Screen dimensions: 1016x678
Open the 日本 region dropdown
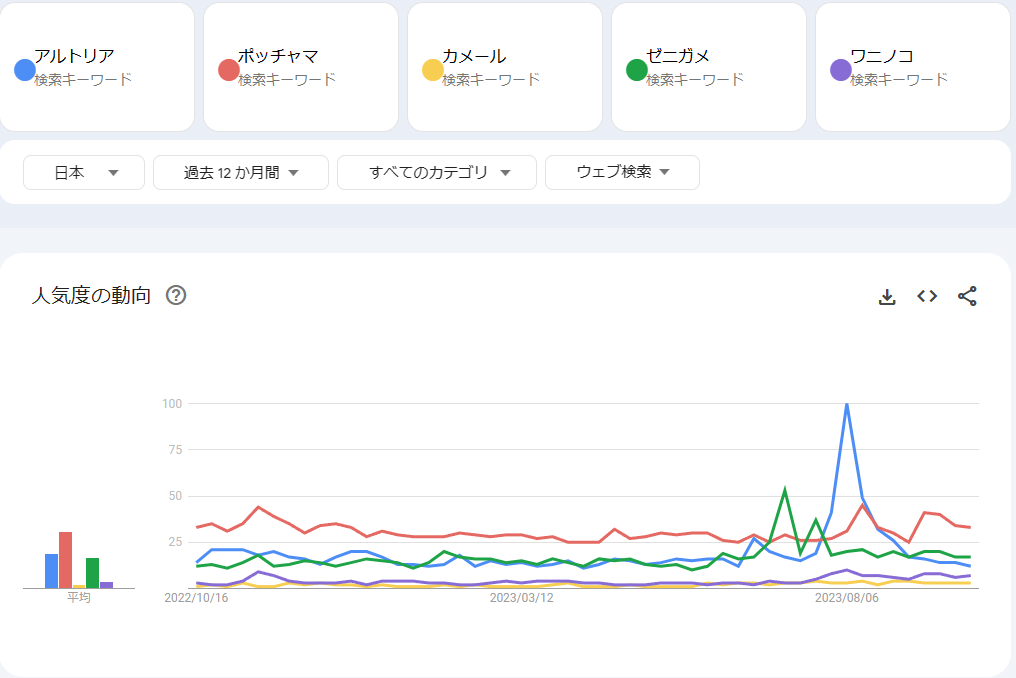[x=84, y=173]
